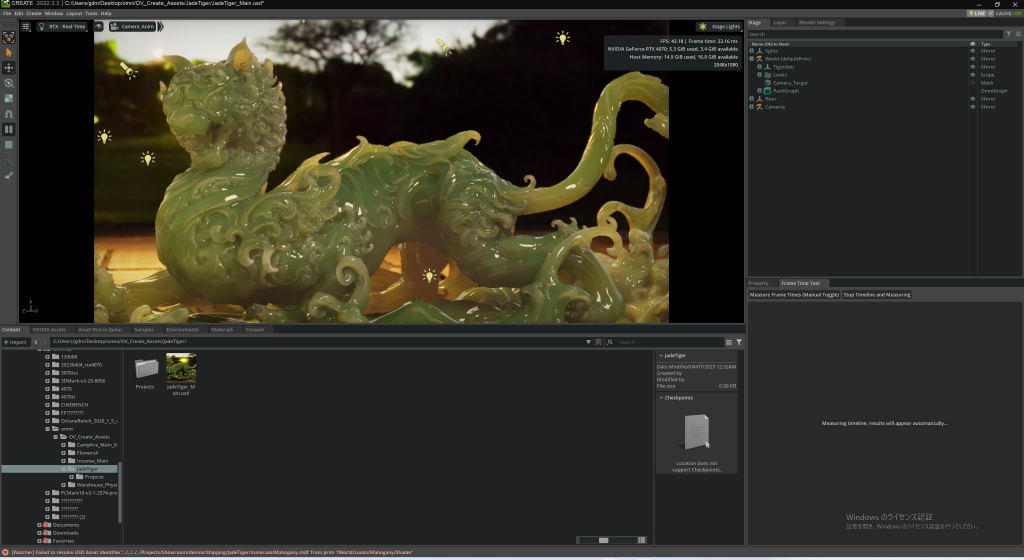The width and height of the screenshot is (1024, 560).
Task: Click the paint brush tool icon
Action: tap(8, 175)
